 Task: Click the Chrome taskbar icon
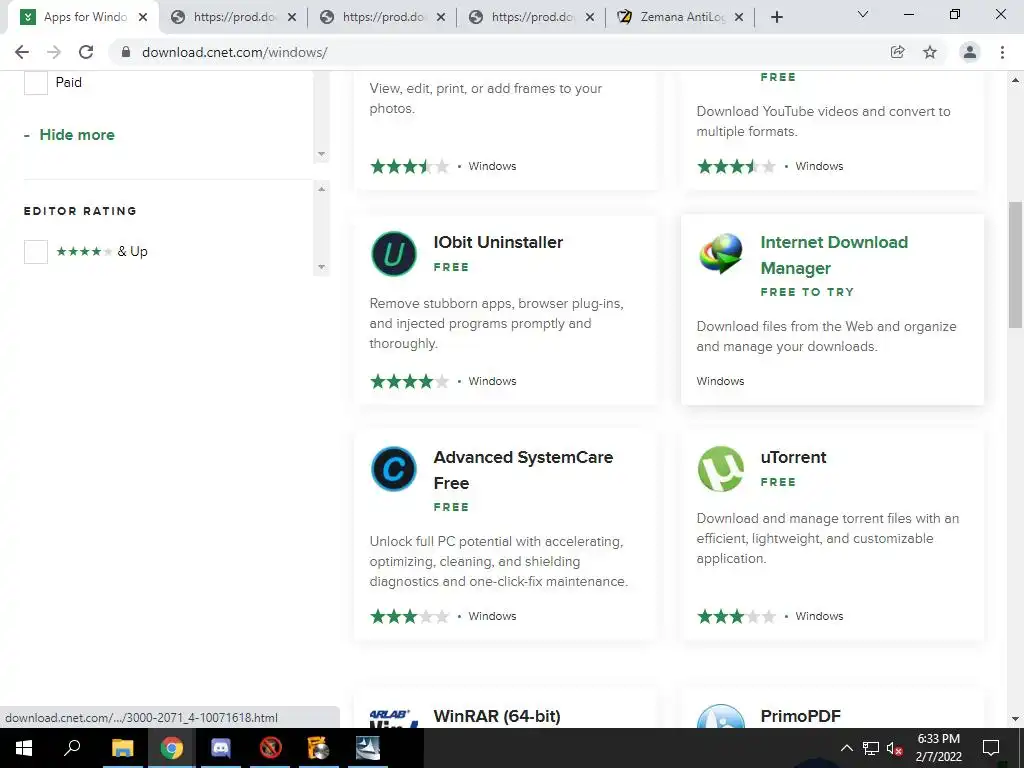172,748
